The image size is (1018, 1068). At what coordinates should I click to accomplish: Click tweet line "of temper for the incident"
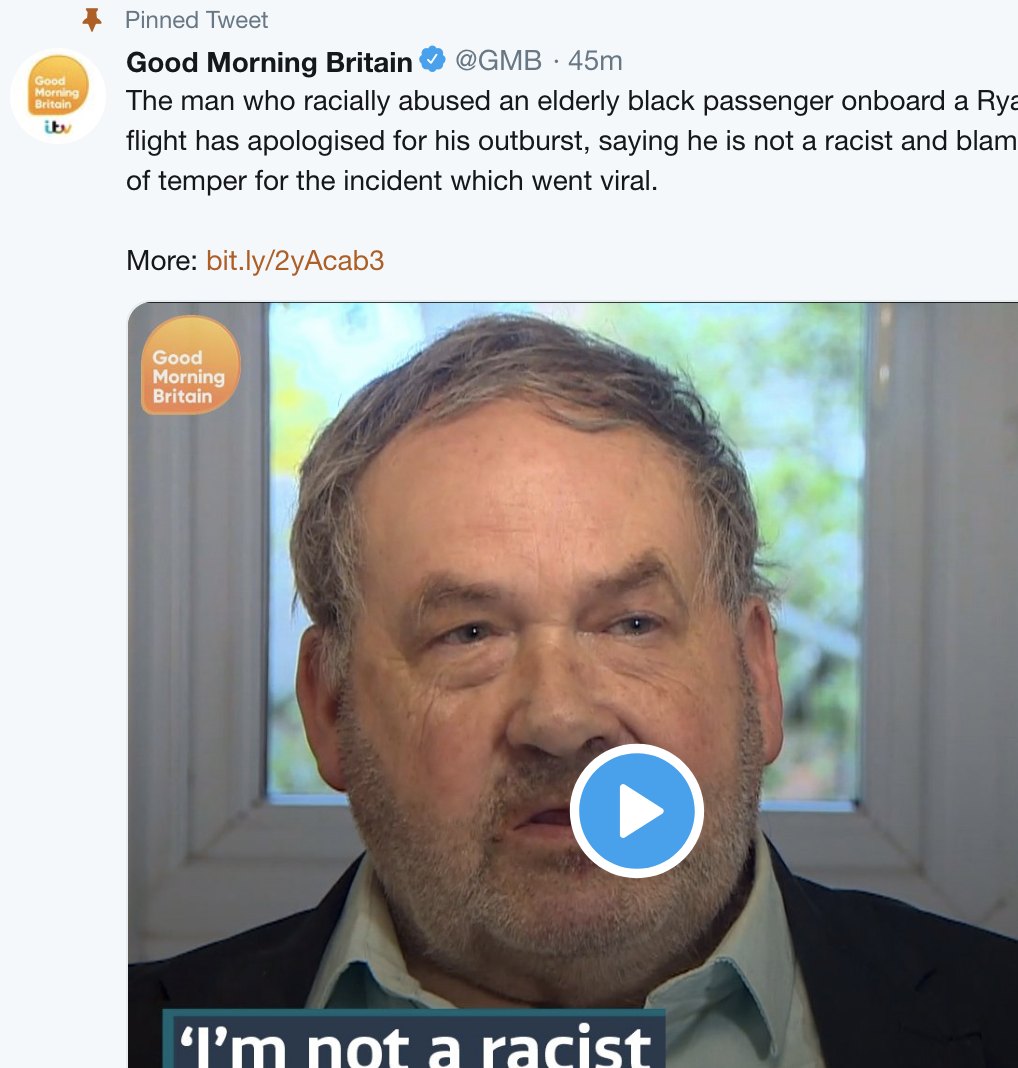[392, 181]
